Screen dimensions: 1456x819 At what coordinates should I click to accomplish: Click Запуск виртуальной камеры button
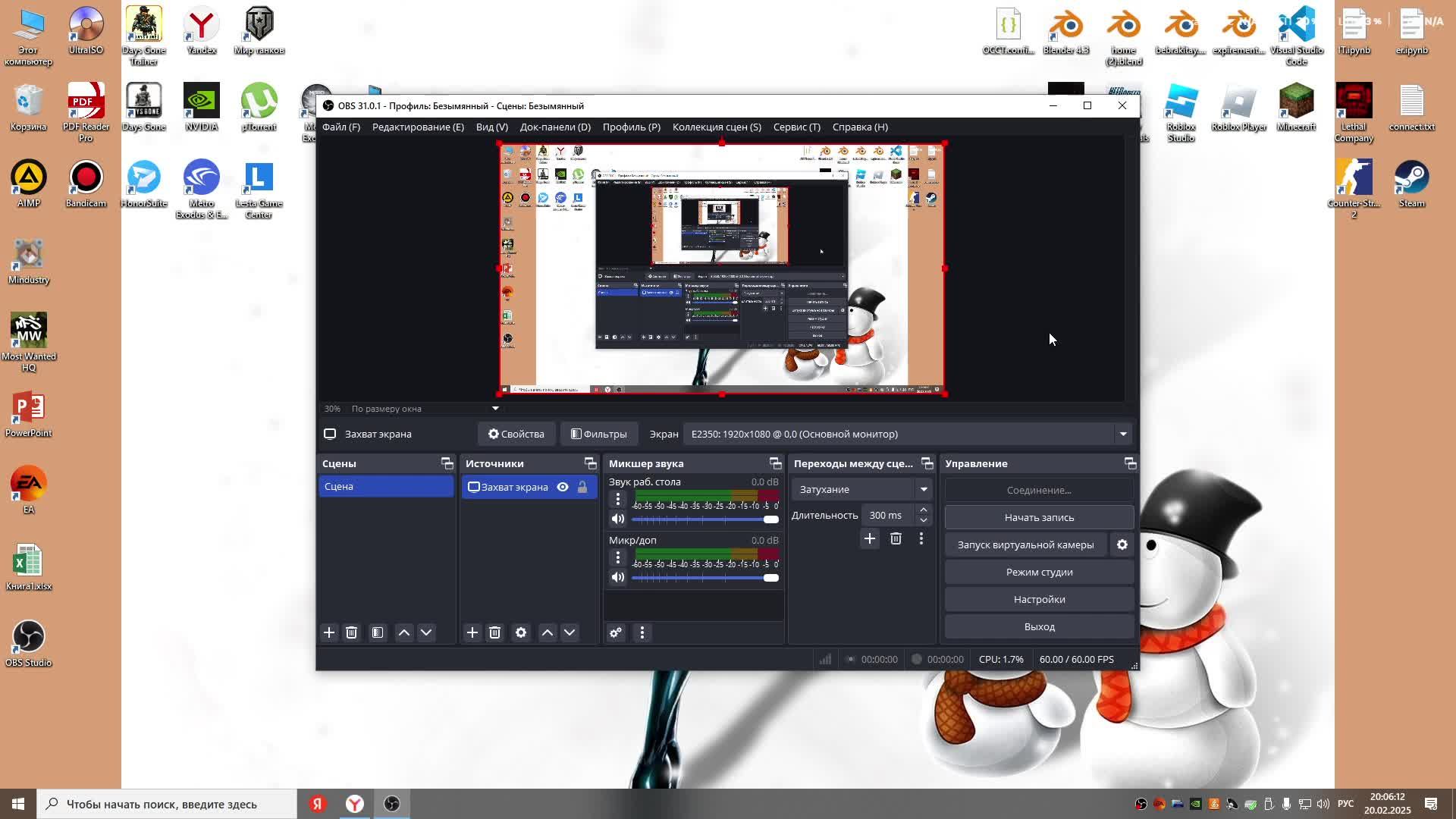(x=1025, y=544)
